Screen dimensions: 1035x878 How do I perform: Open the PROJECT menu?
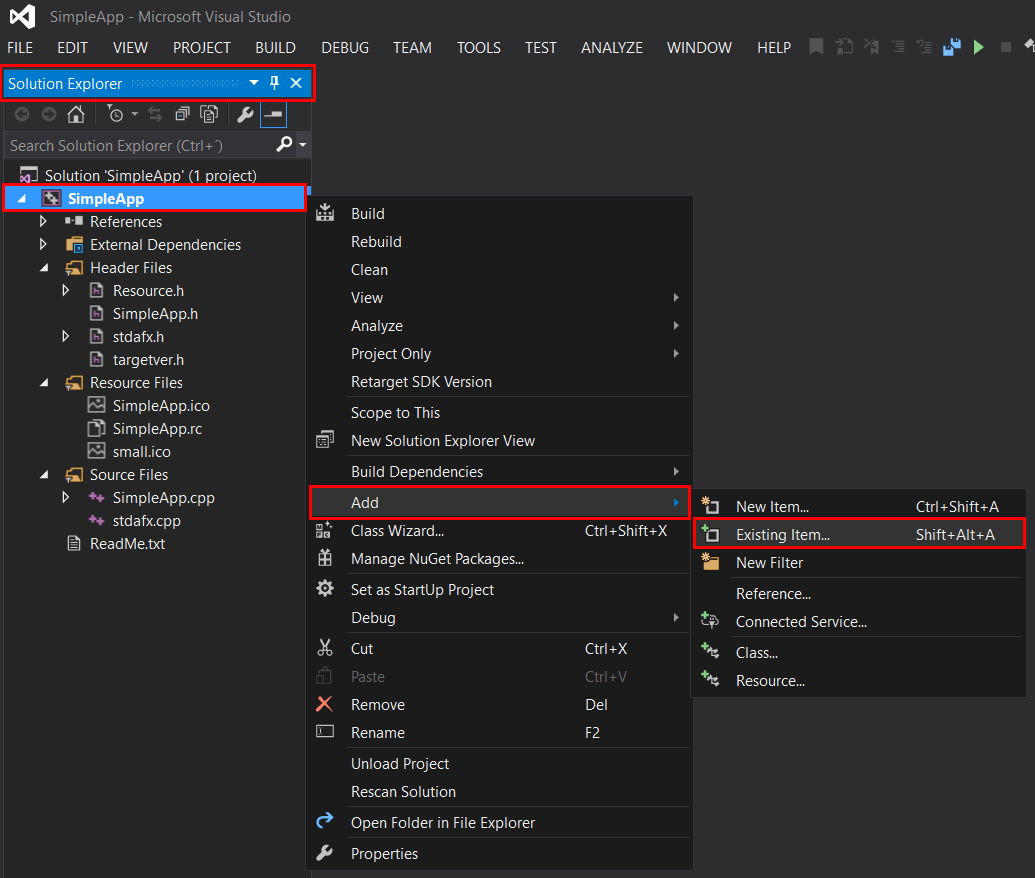201,48
